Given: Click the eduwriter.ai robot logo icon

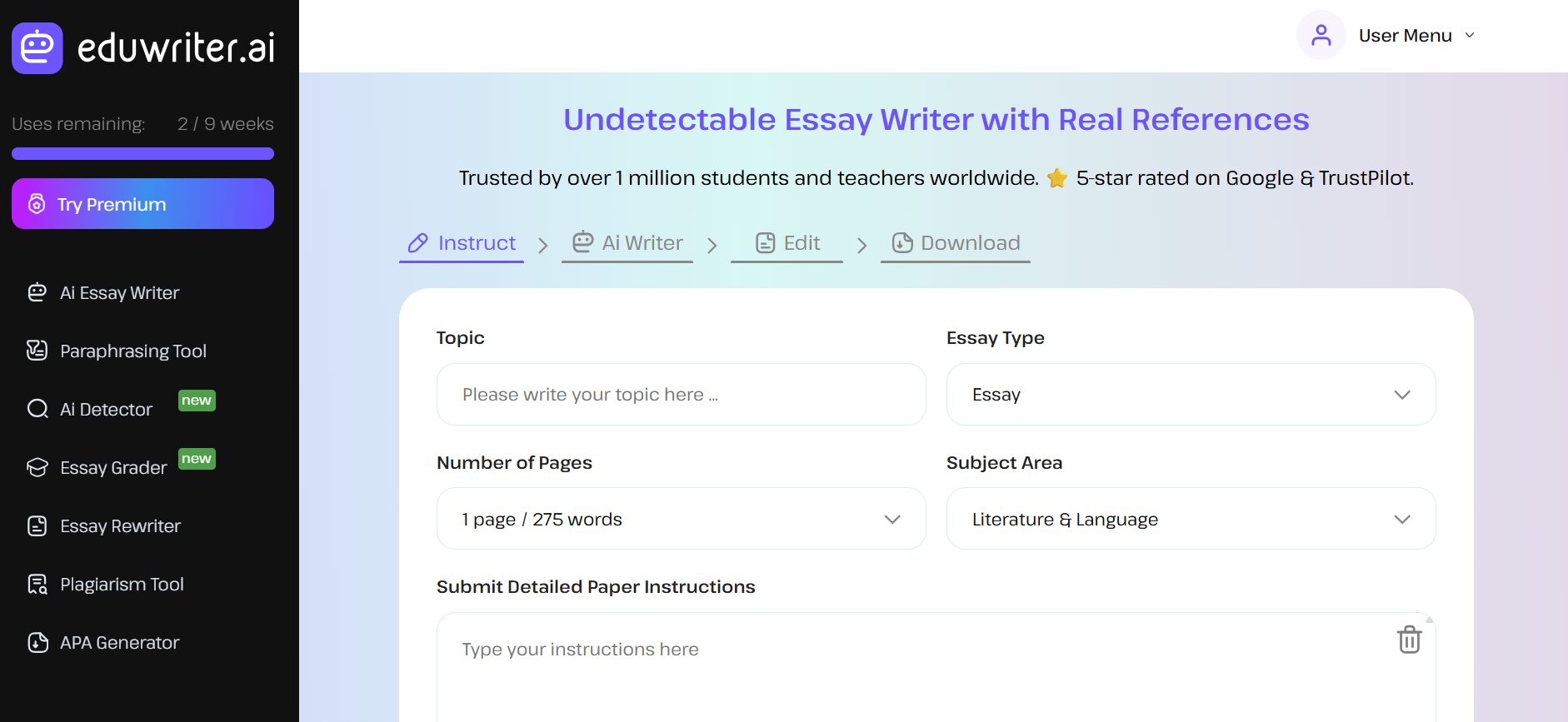Looking at the screenshot, I should click(37, 48).
